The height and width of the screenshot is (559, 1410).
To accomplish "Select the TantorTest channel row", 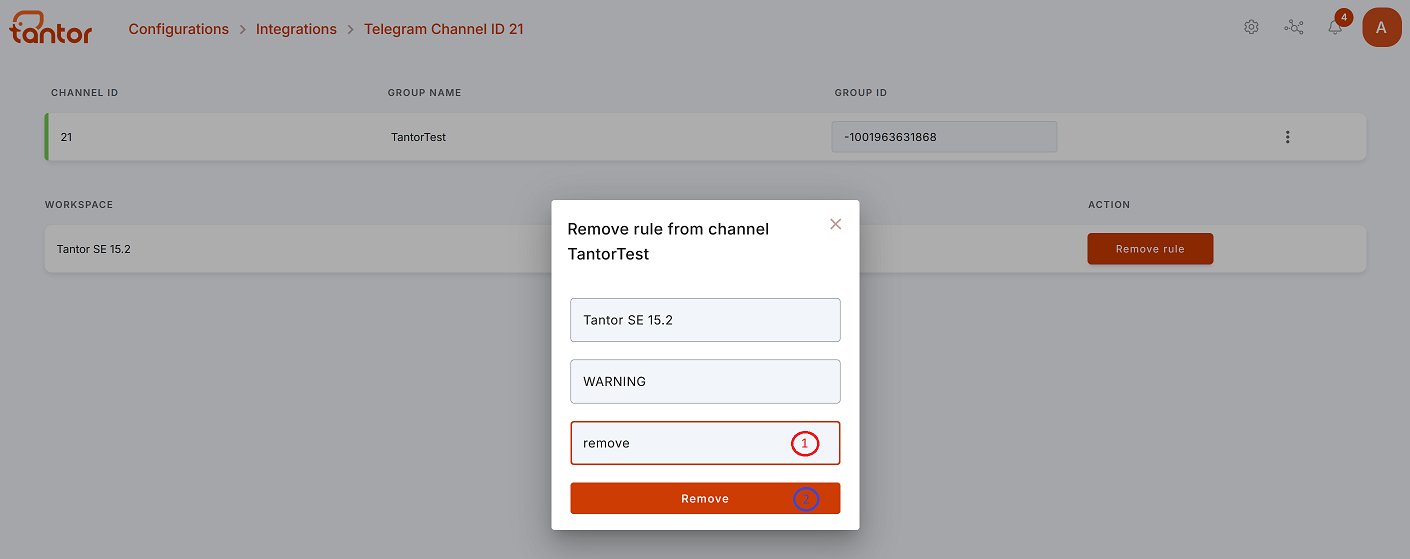I will click(705, 137).
